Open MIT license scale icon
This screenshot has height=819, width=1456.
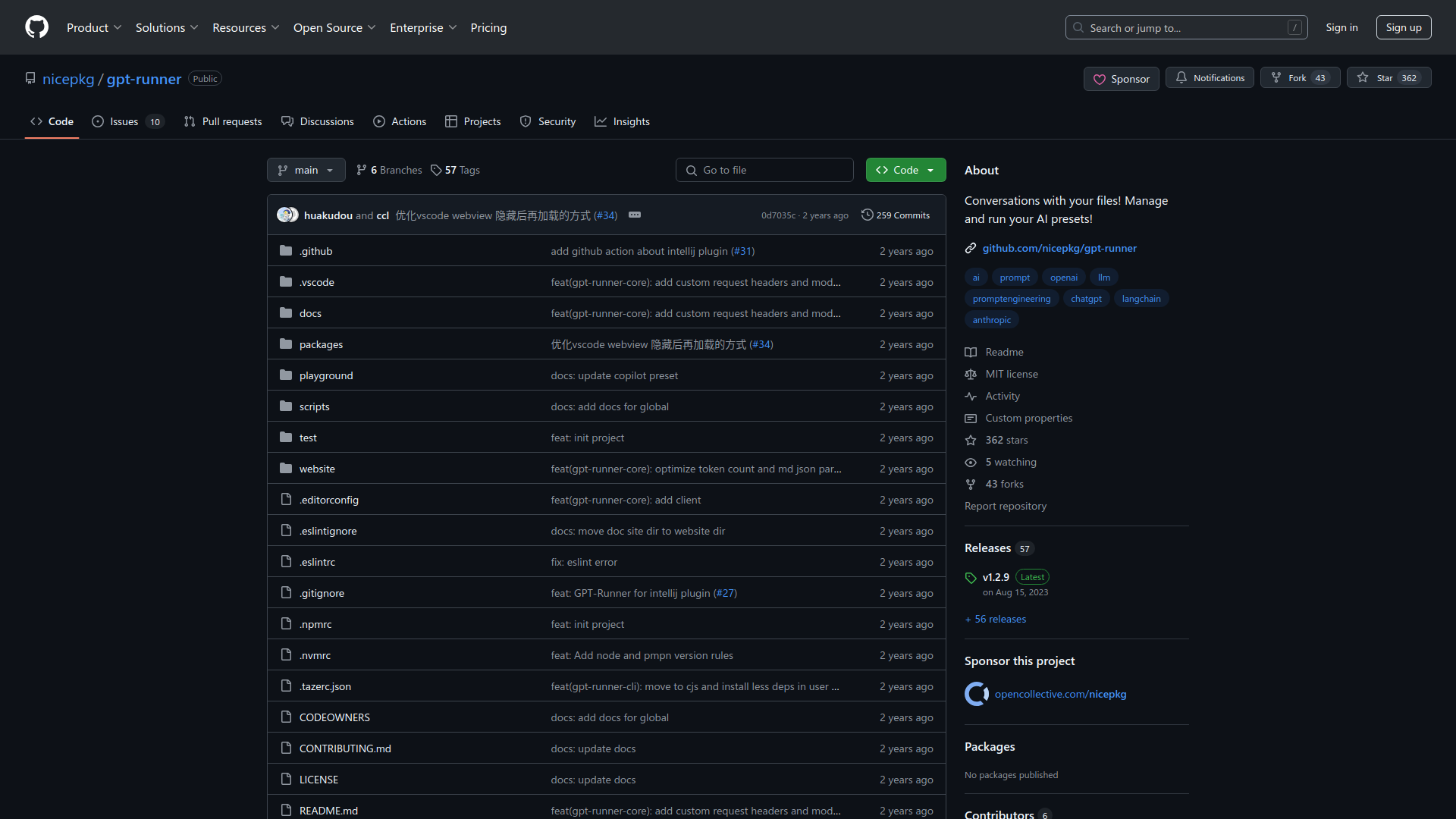(971, 374)
